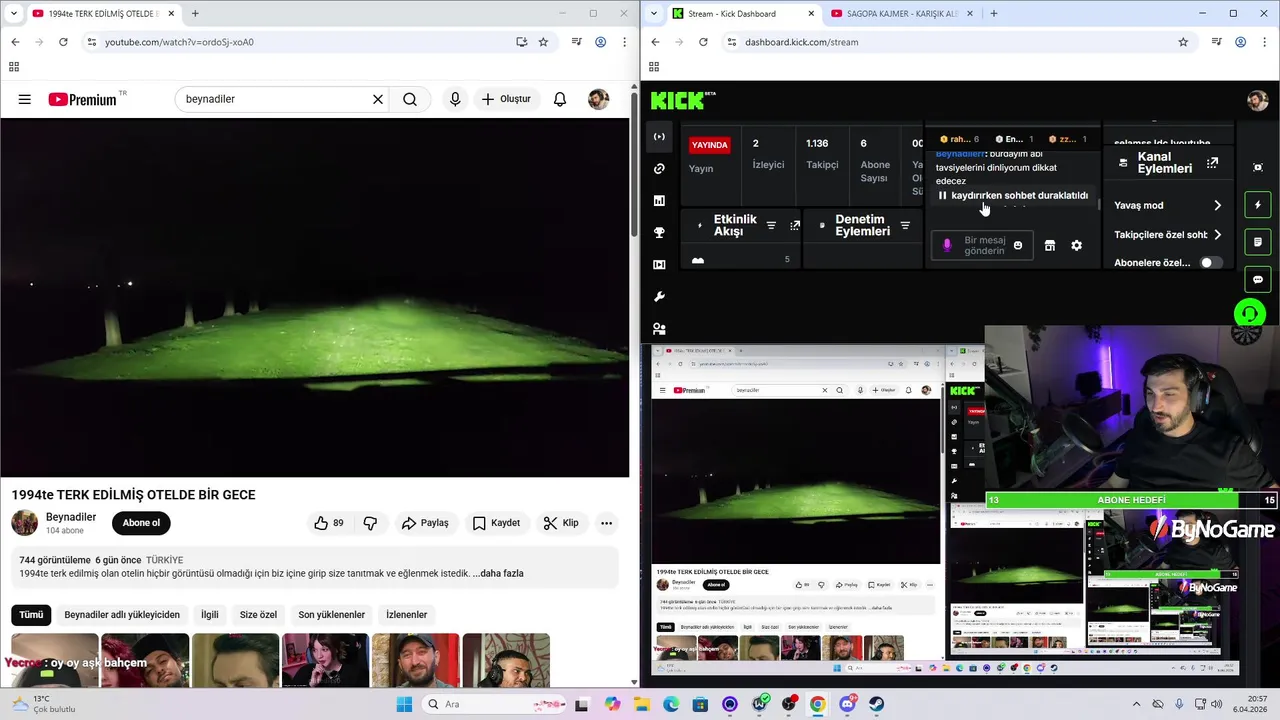Open wrench tools icon in Kick sidebar
Screen dimensions: 1280x720
click(659, 297)
